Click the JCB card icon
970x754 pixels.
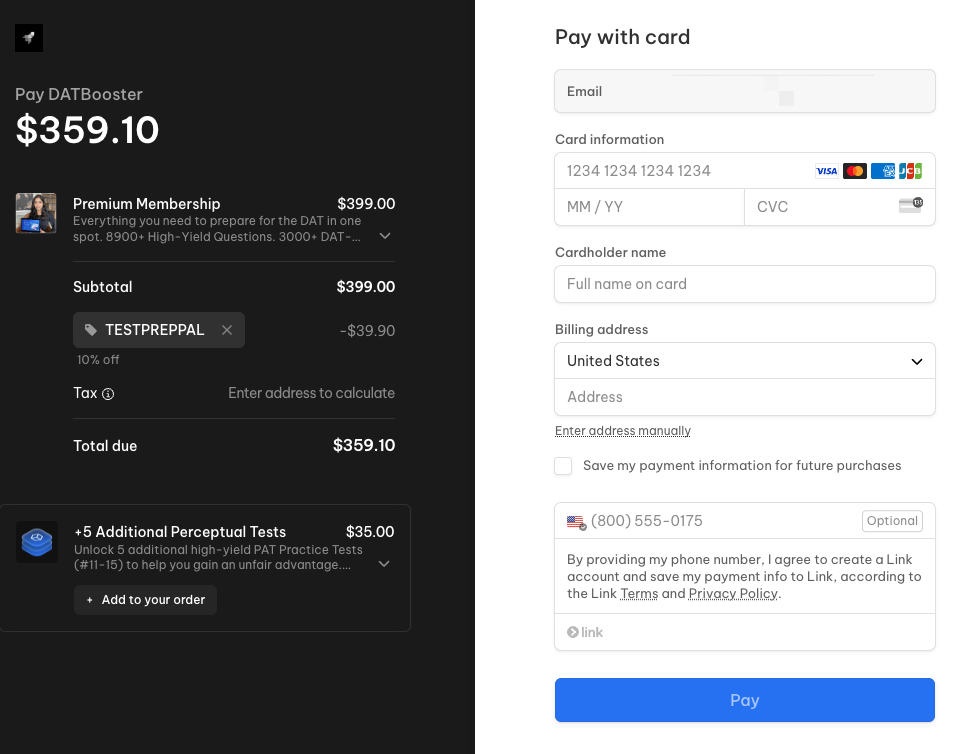(x=910, y=171)
